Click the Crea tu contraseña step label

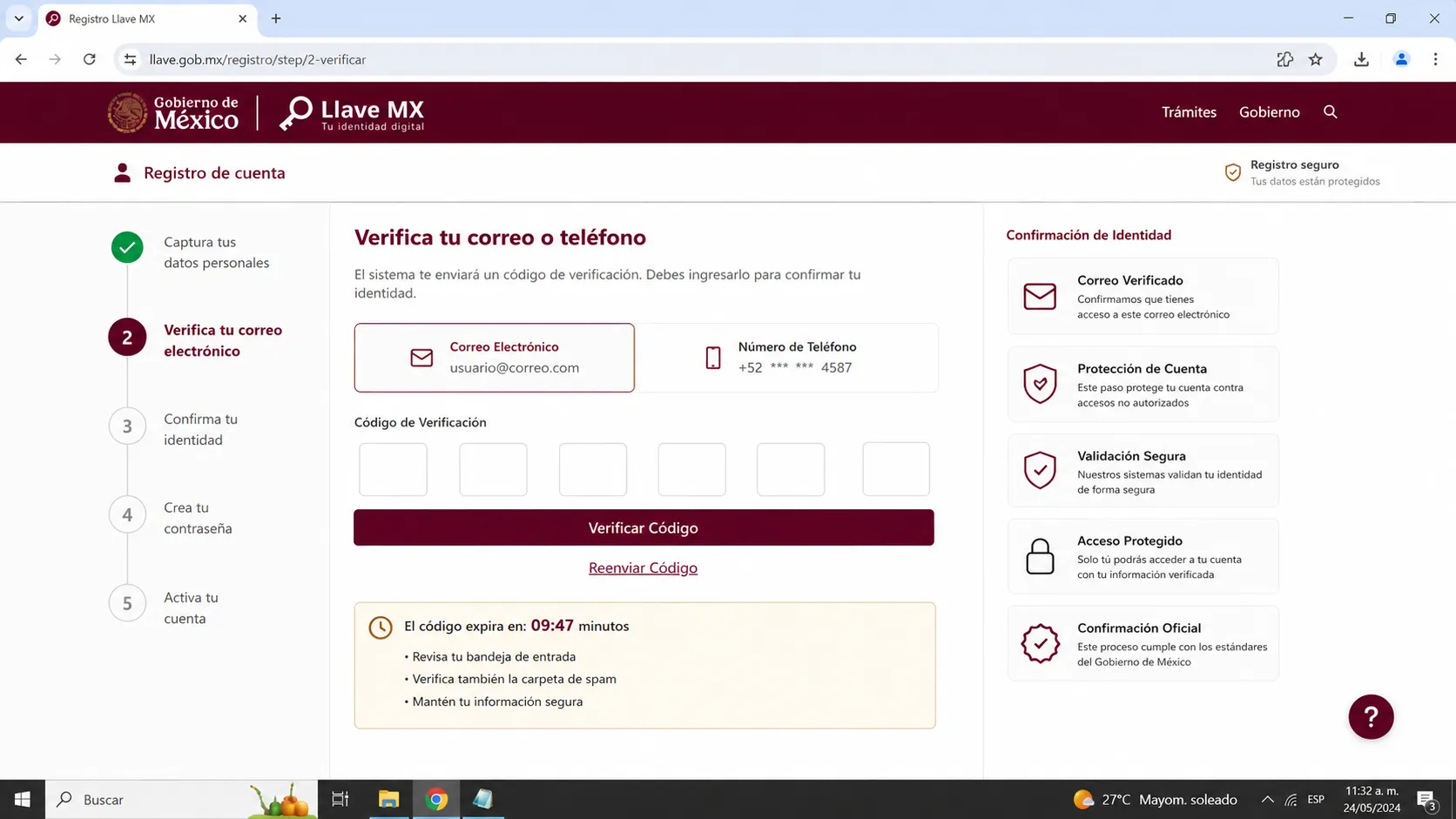point(198,518)
